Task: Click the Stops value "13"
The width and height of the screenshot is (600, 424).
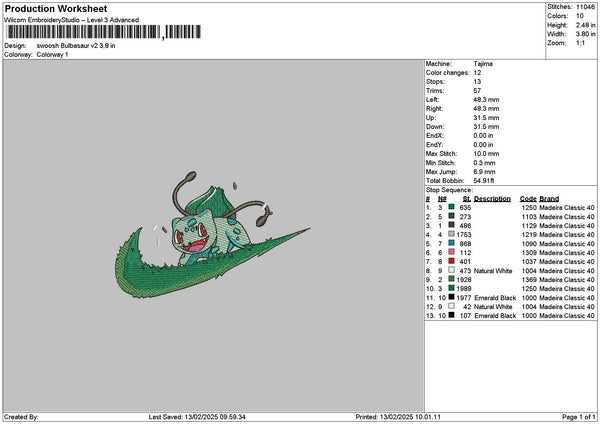Action: [477, 82]
